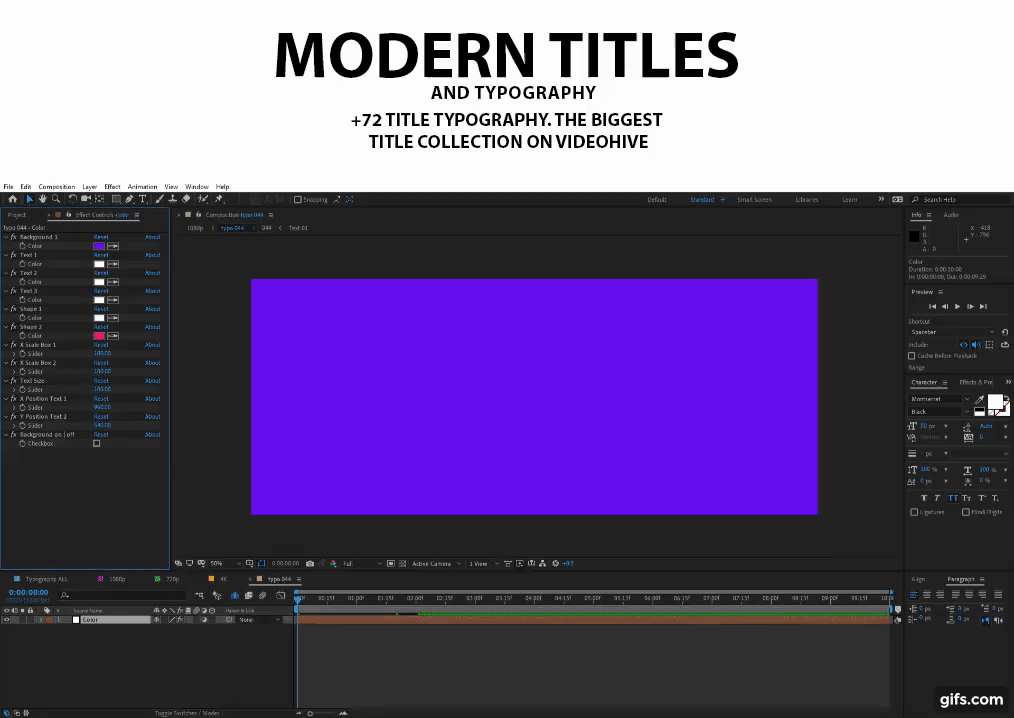Select the Eraser tool
Viewport: 1014px width, 718px height.
(x=186, y=199)
